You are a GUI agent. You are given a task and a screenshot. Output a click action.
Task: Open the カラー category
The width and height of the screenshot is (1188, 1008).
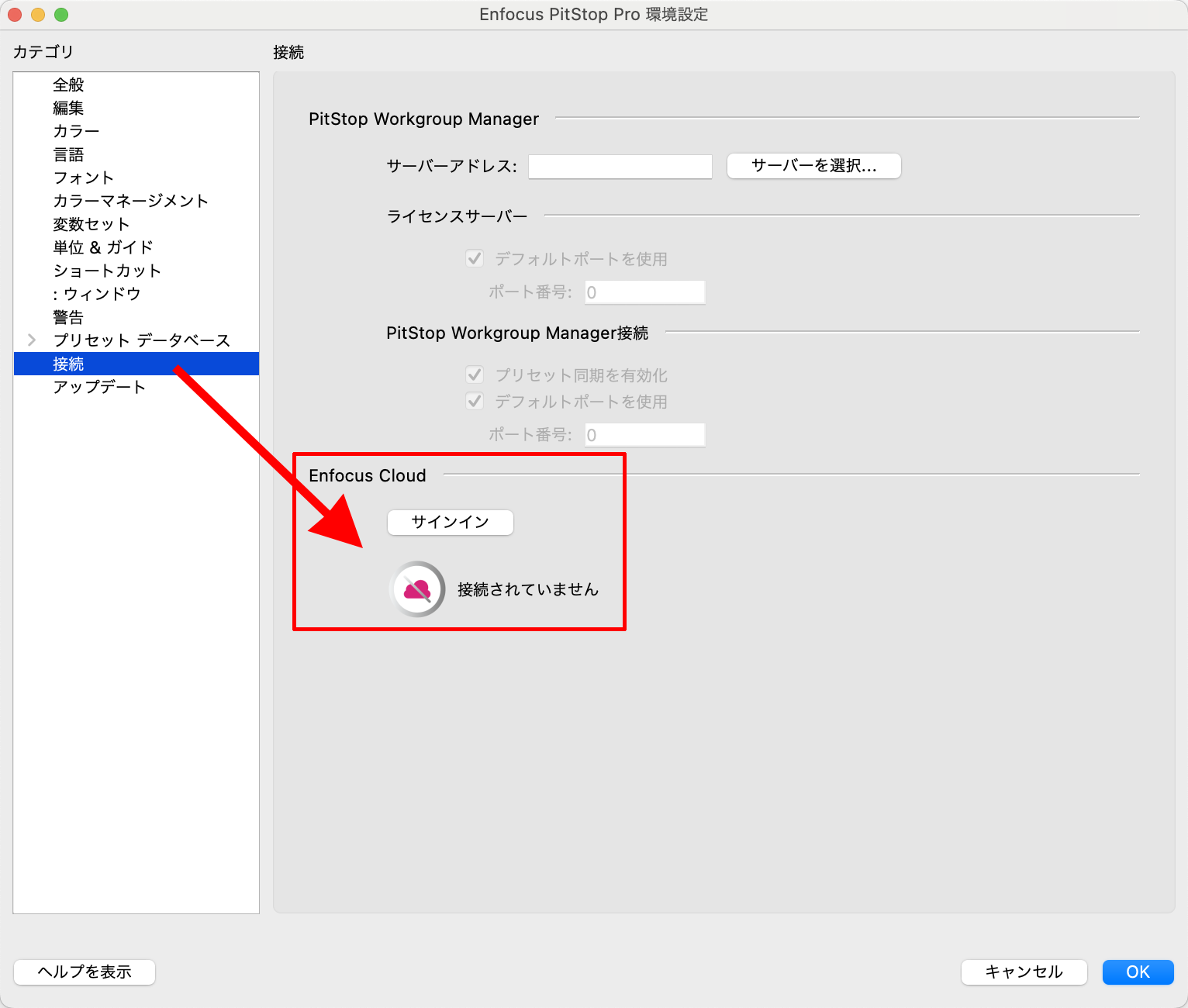[x=136, y=131]
